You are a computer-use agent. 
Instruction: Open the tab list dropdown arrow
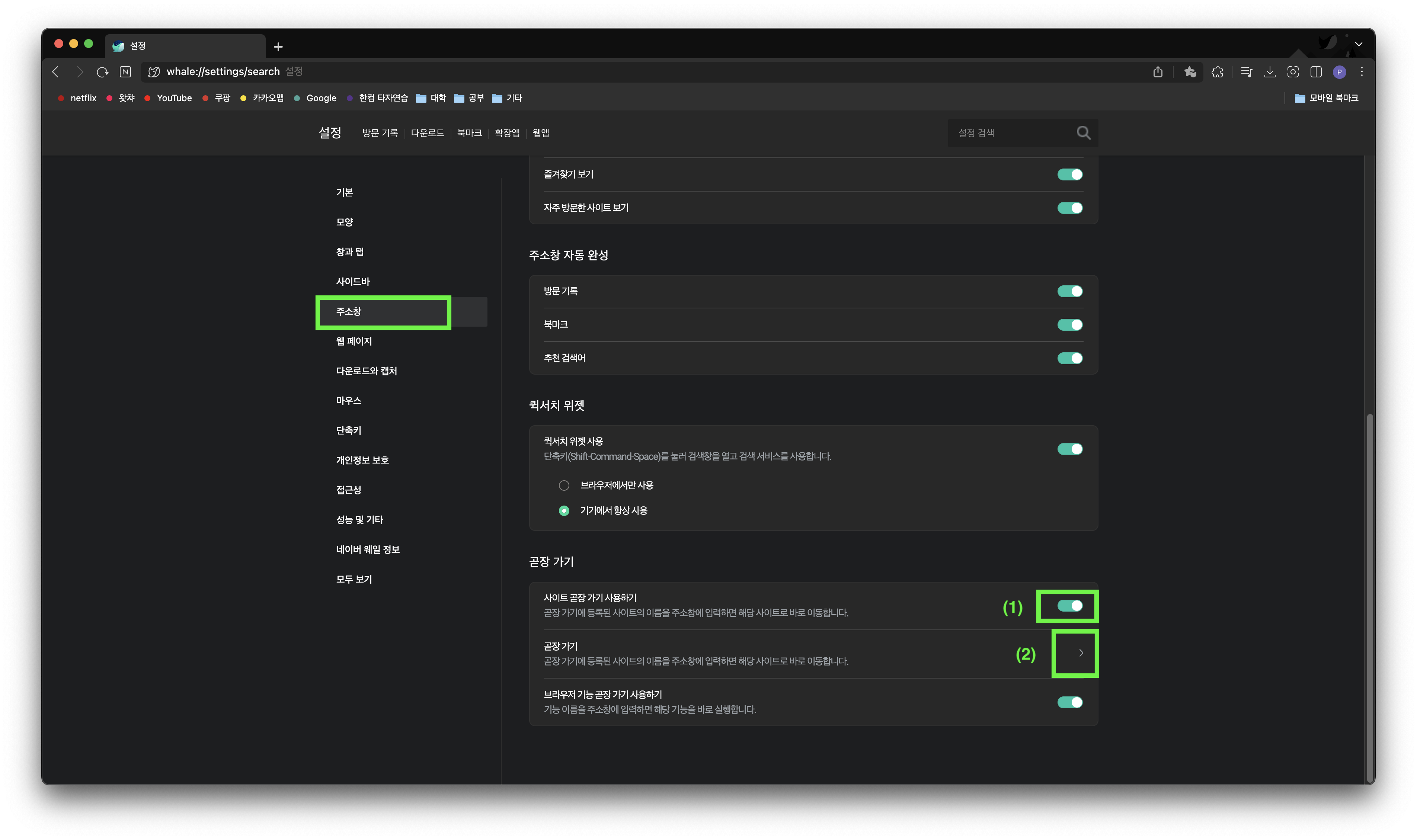(x=1358, y=44)
